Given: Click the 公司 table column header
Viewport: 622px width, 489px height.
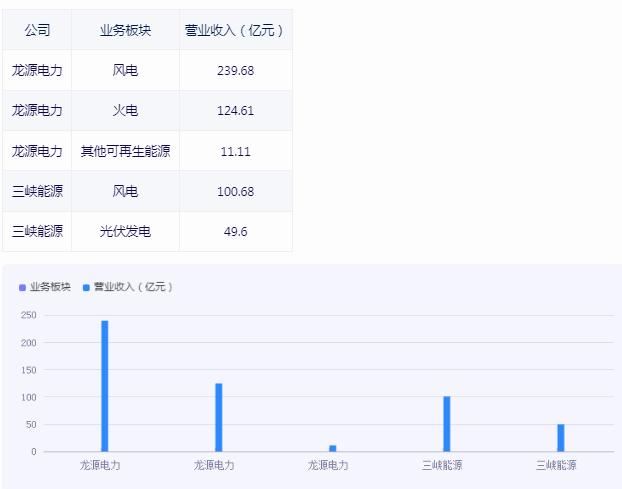Looking at the screenshot, I should tap(37, 30).
